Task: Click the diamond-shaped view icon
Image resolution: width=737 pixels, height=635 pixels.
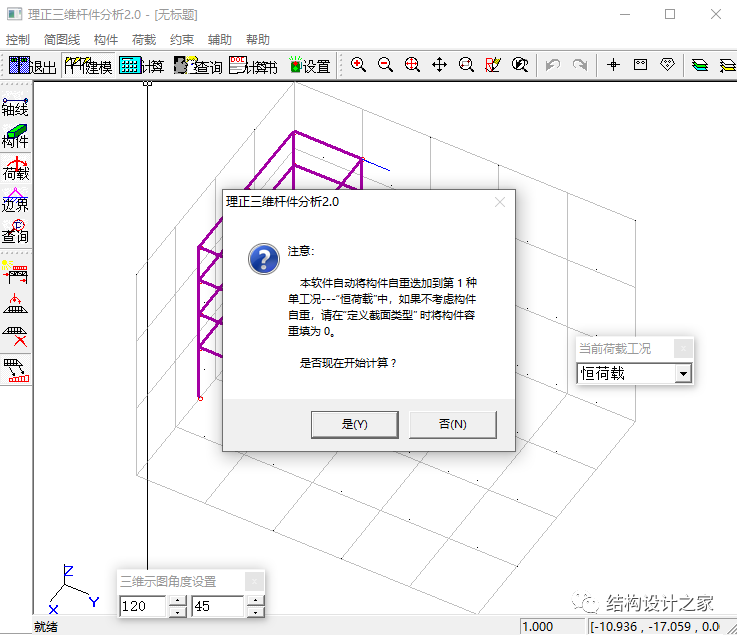Action: click(667, 64)
